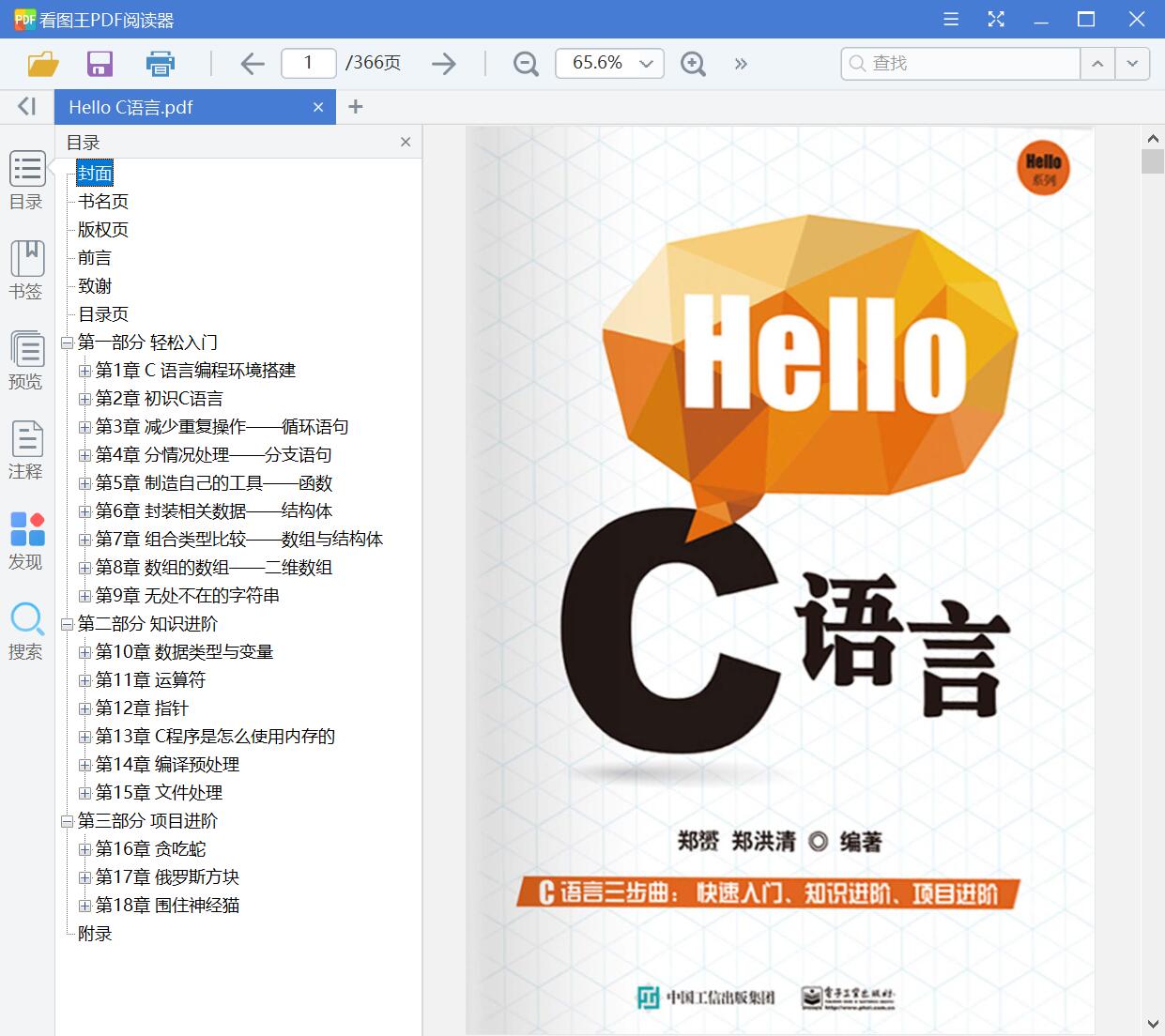Expand 第12章 指针 node
Viewport: 1165px width, 1036px height.
click(84, 708)
